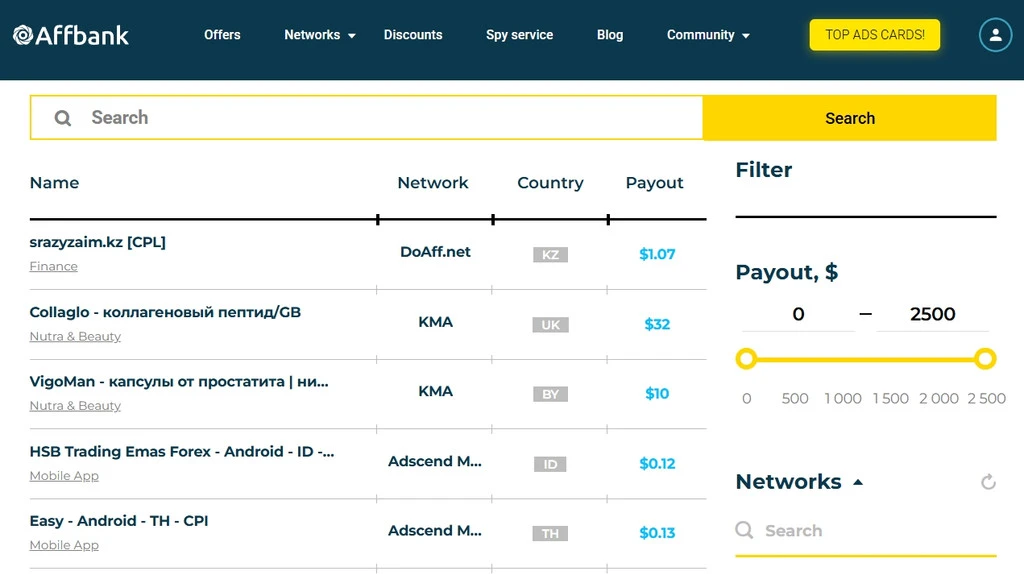The width and height of the screenshot is (1024, 574).
Task: Open Mobile App category under HSB Trading
Action: [x=64, y=476]
